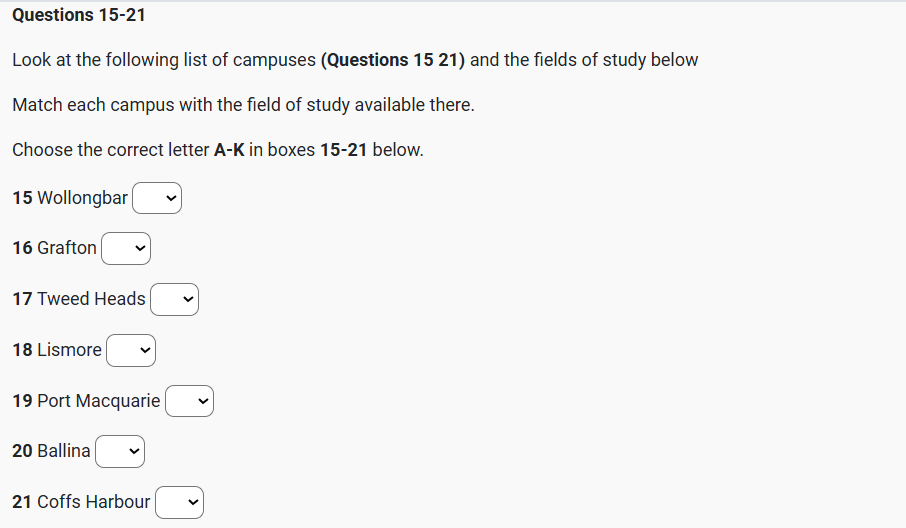906x528 pixels.
Task: Click the "16 Grafton" campus label
Action: point(55,248)
